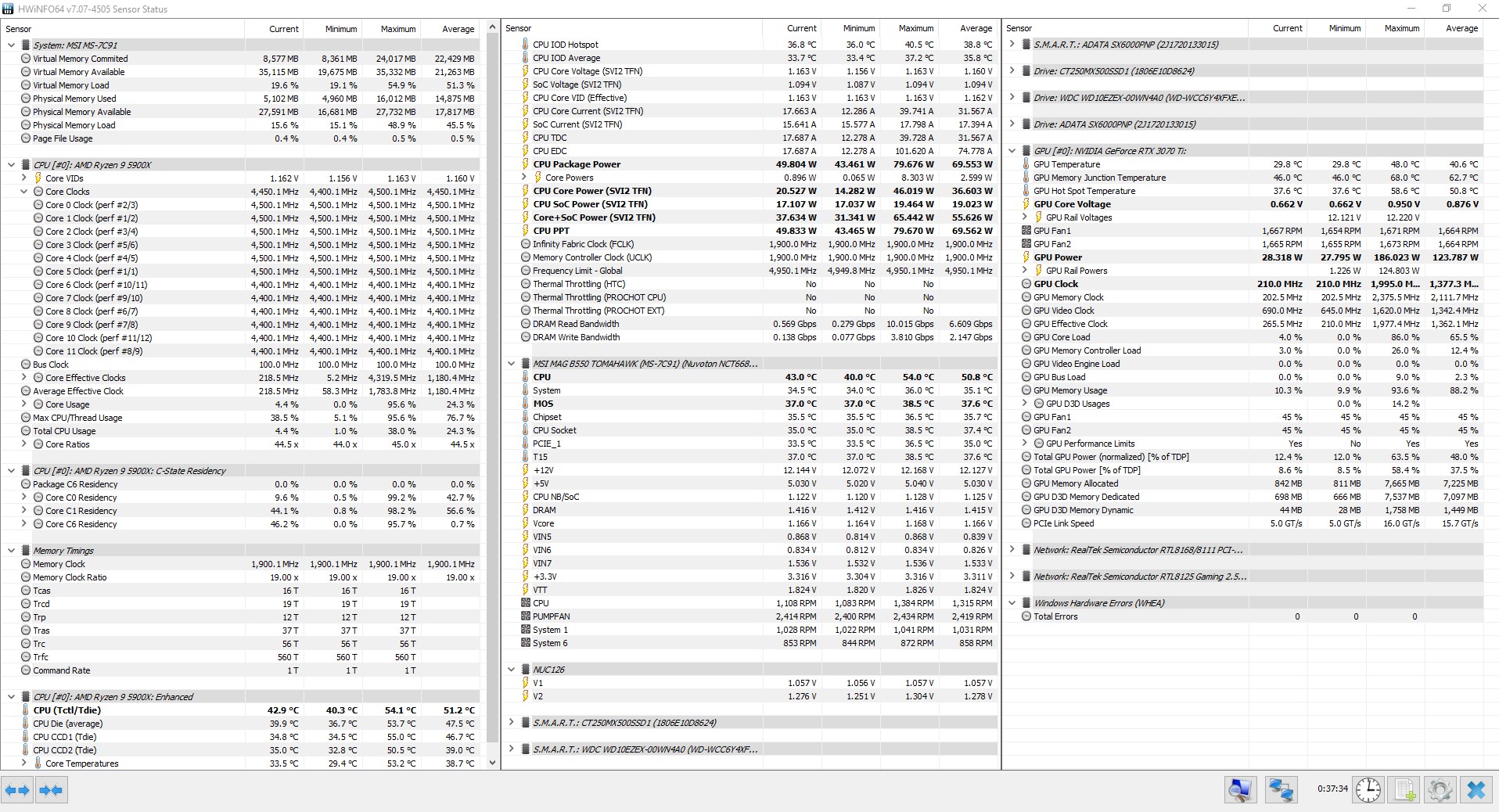Click the left panel scrollbar down arrow
The width and height of the screenshot is (1499, 812).
coord(492,763)
